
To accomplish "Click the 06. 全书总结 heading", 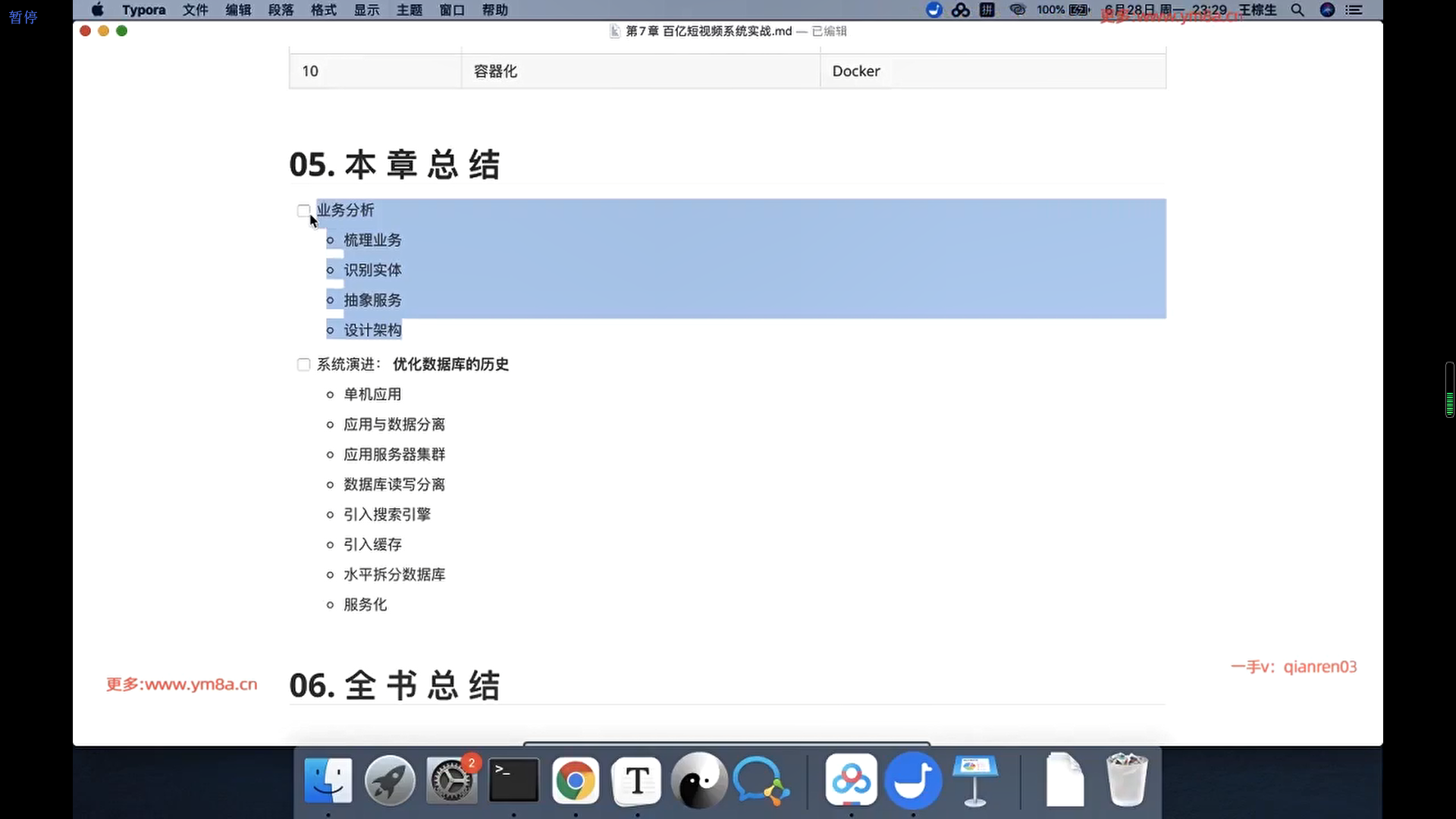I will pyautogui.click(x=394, y=686).
